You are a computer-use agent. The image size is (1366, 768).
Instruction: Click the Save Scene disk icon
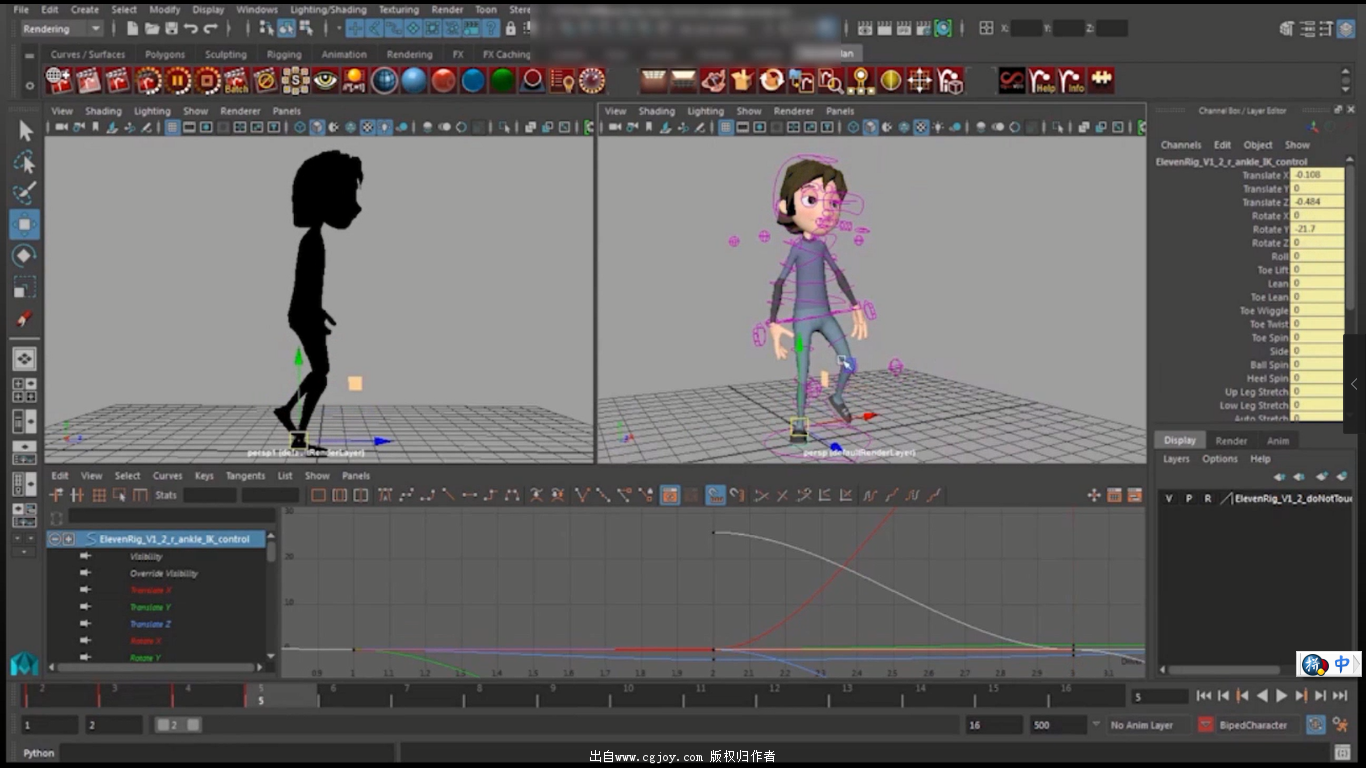click(171, 29)
